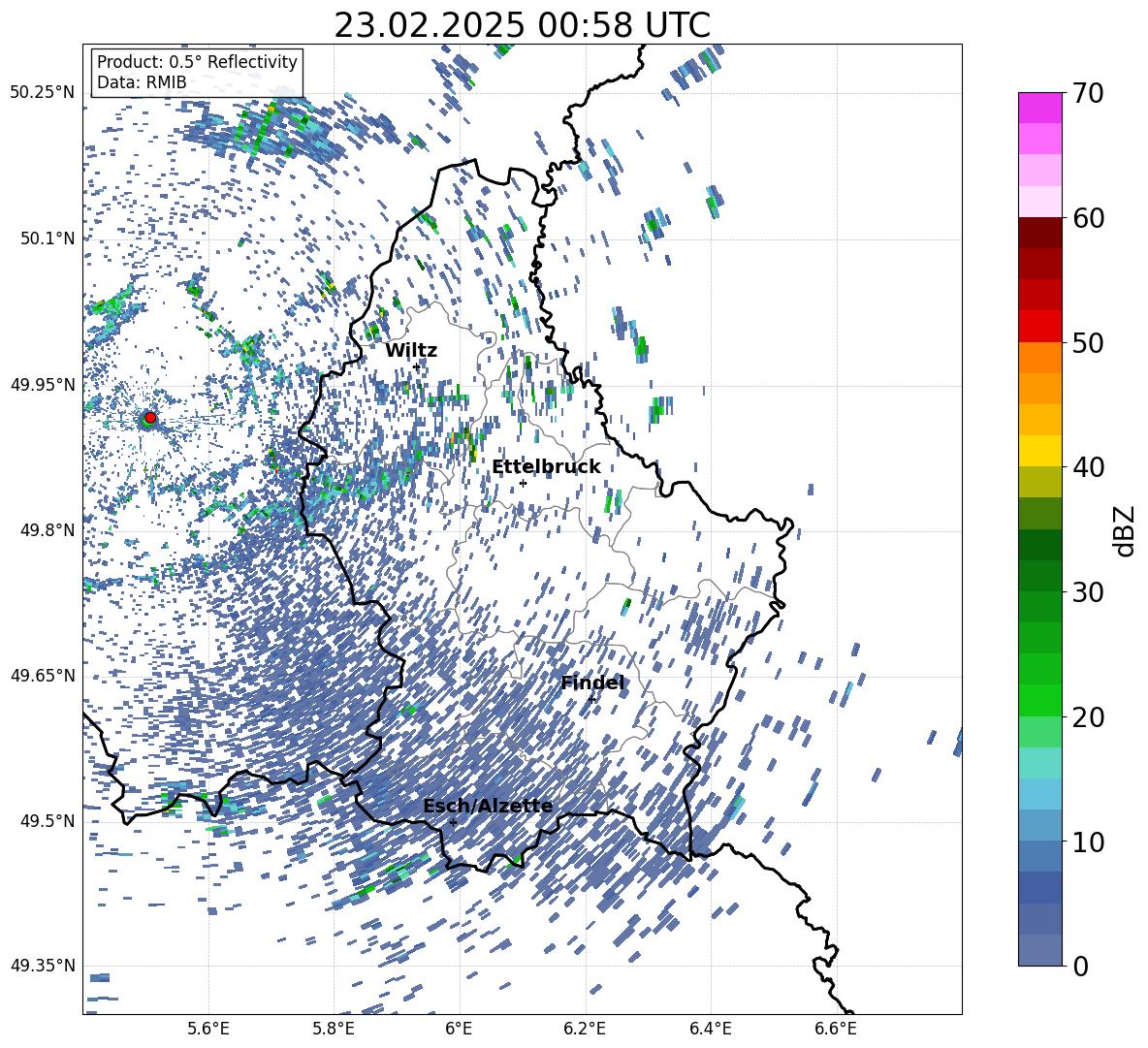The width and height of the screenshot is (1148, 1048).
Task: Click the Esch/Alzette city label
Action: (x=488, y=806)
